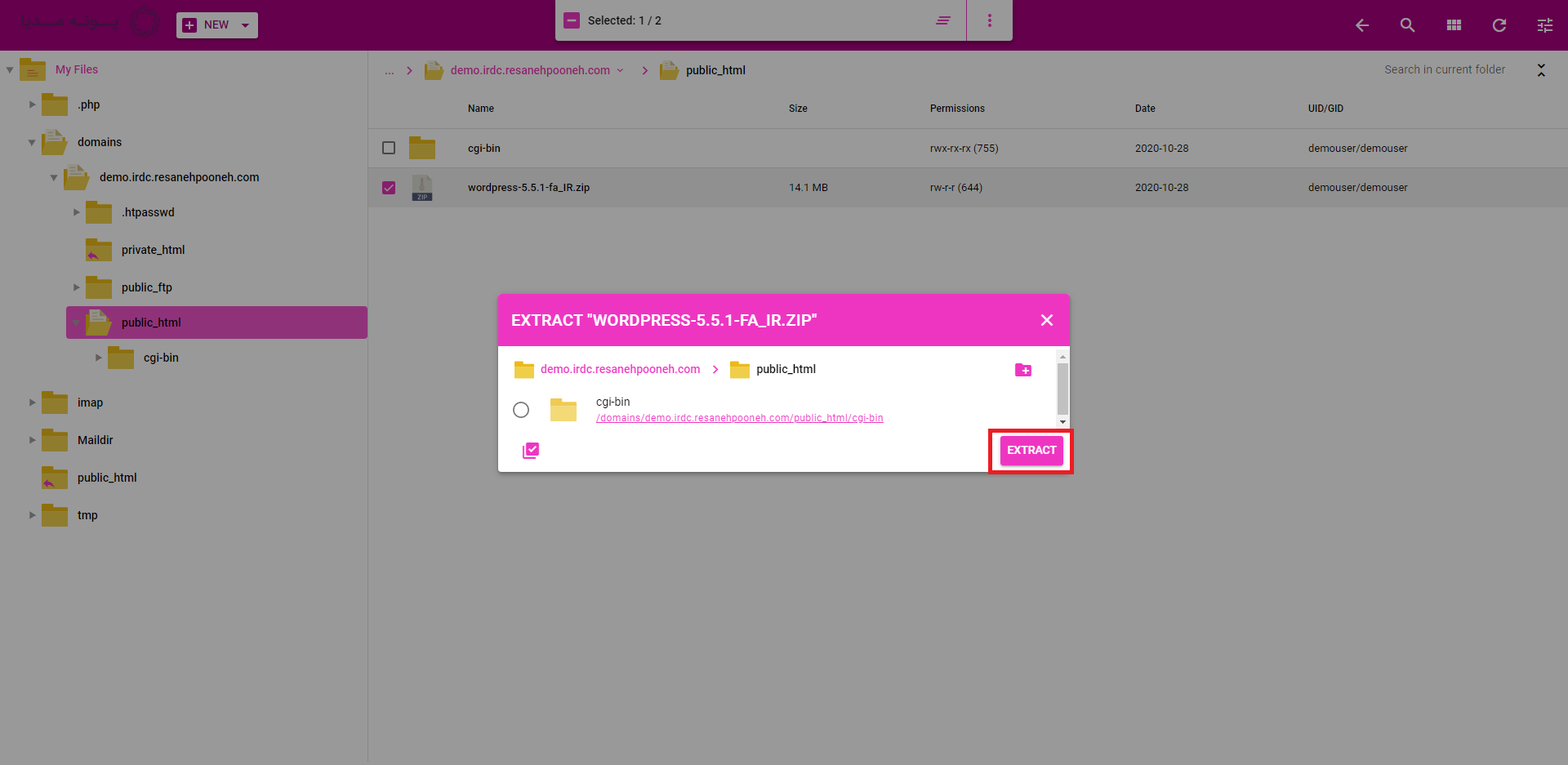Select private_html in the tree
The height and width of the screenshot is (765, 1568).
153,250
